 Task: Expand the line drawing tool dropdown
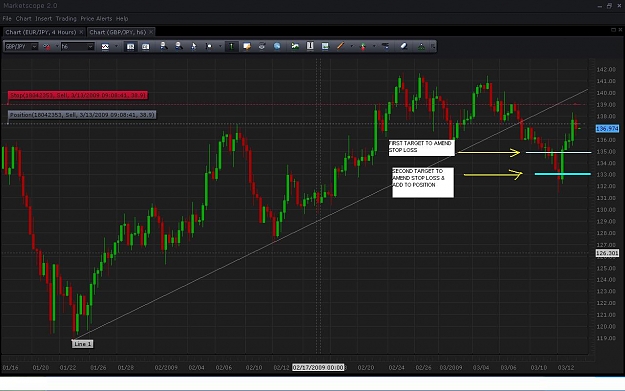click(351, 47)
